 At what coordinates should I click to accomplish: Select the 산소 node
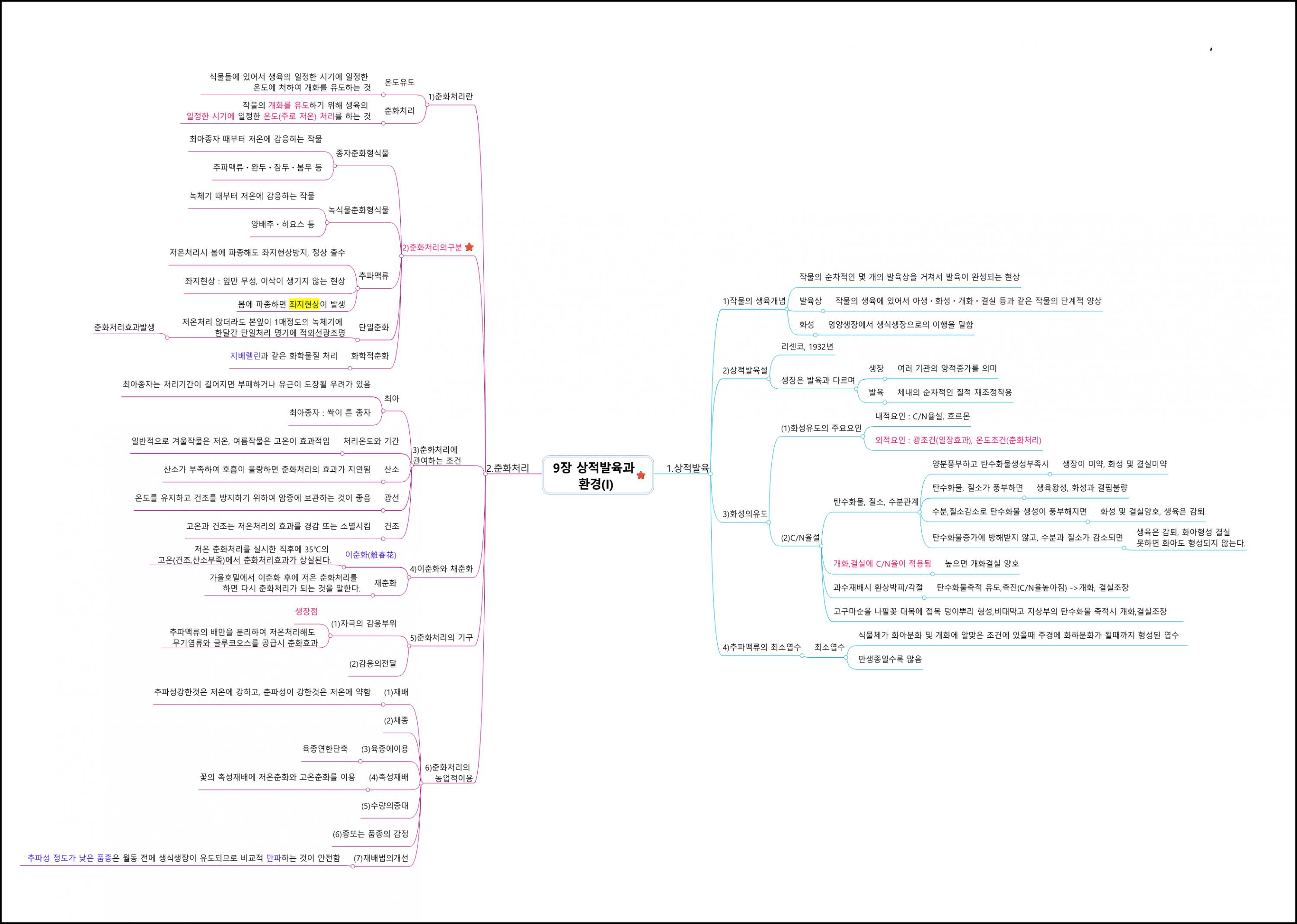click(x=391, y=470)
